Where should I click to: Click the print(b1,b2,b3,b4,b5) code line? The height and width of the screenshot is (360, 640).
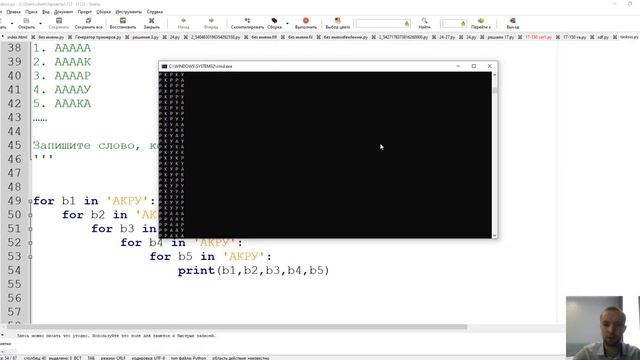253,271
